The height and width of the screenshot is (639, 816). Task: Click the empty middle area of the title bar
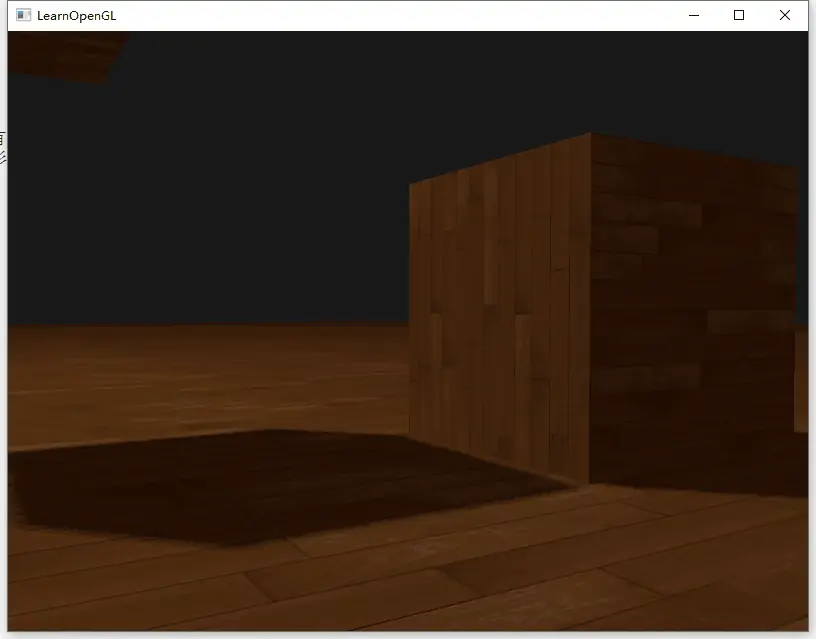pyautogui.click(x=400, y=16)
